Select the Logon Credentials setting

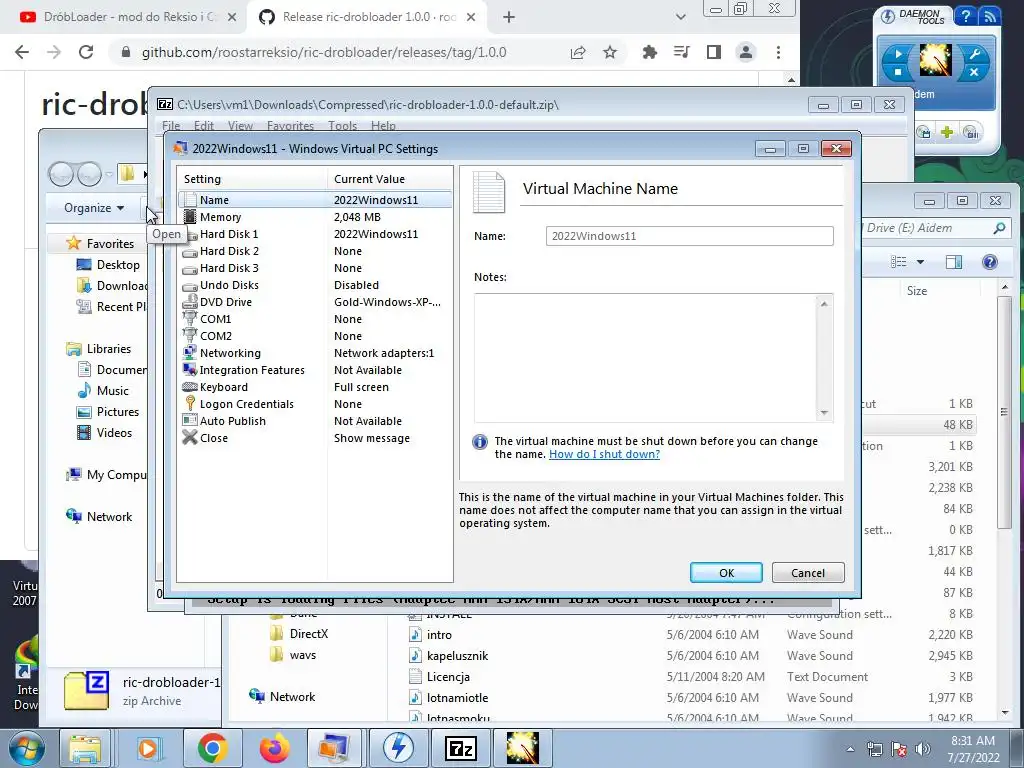click(x=315, y=404)
